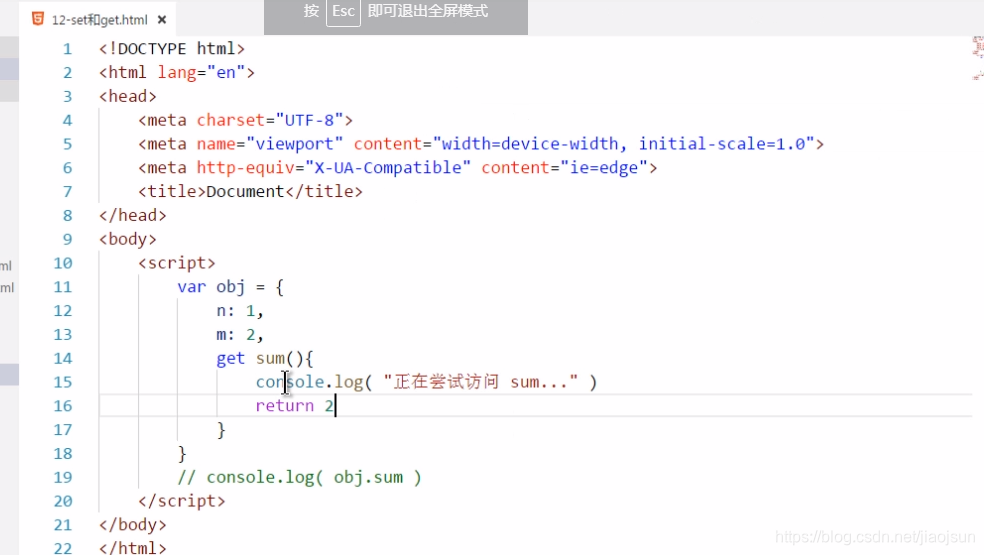The image size is (984, 555).
Task: Click the closing brace on line 17
Action: coord(221,430)
